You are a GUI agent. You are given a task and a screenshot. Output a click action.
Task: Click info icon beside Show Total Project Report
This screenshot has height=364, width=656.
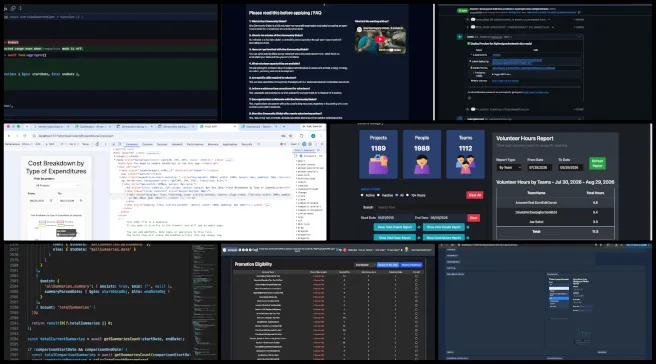point(419,227)
